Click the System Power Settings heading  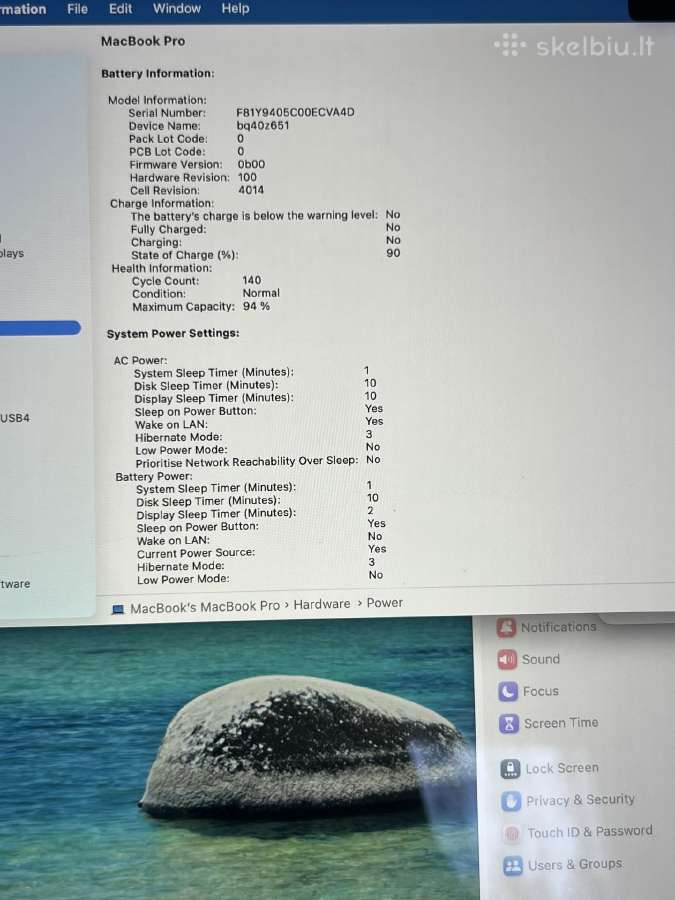tap(173, 333)
